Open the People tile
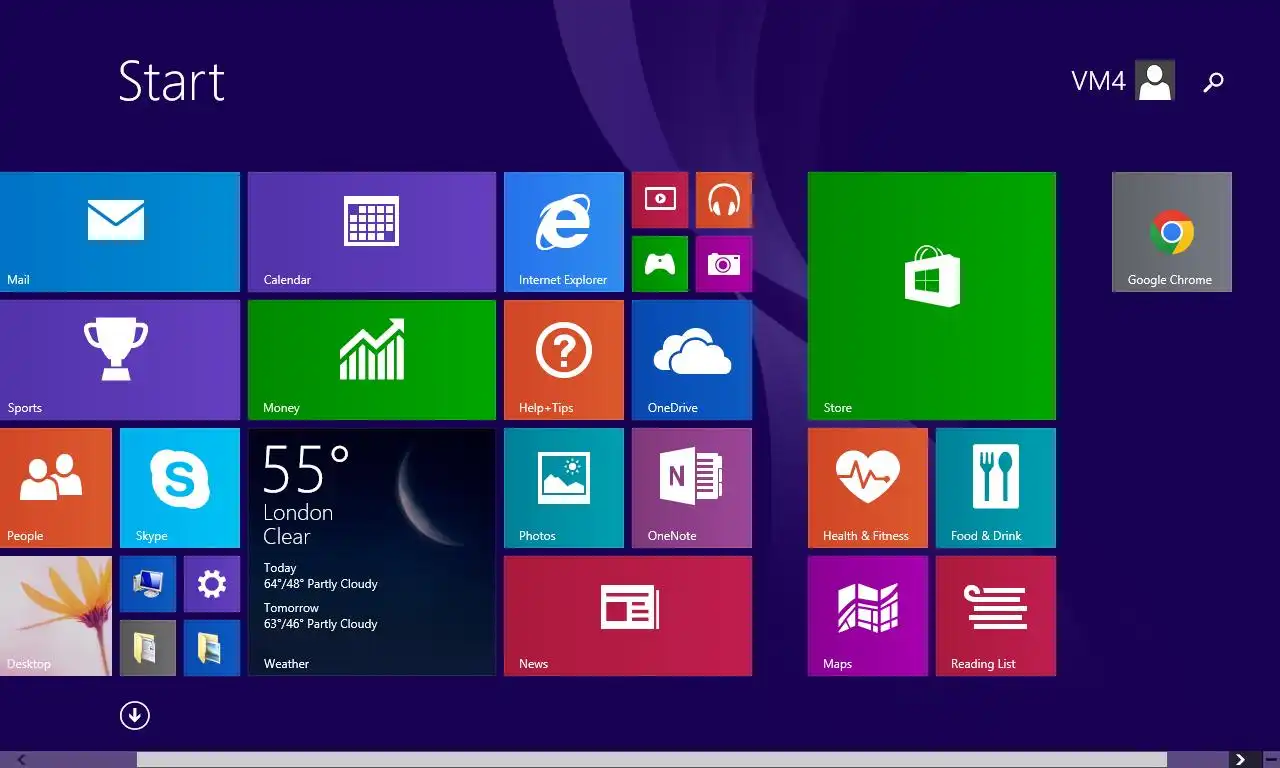Viewport: 1280px width, 768px height. click(x=56, y=488)
